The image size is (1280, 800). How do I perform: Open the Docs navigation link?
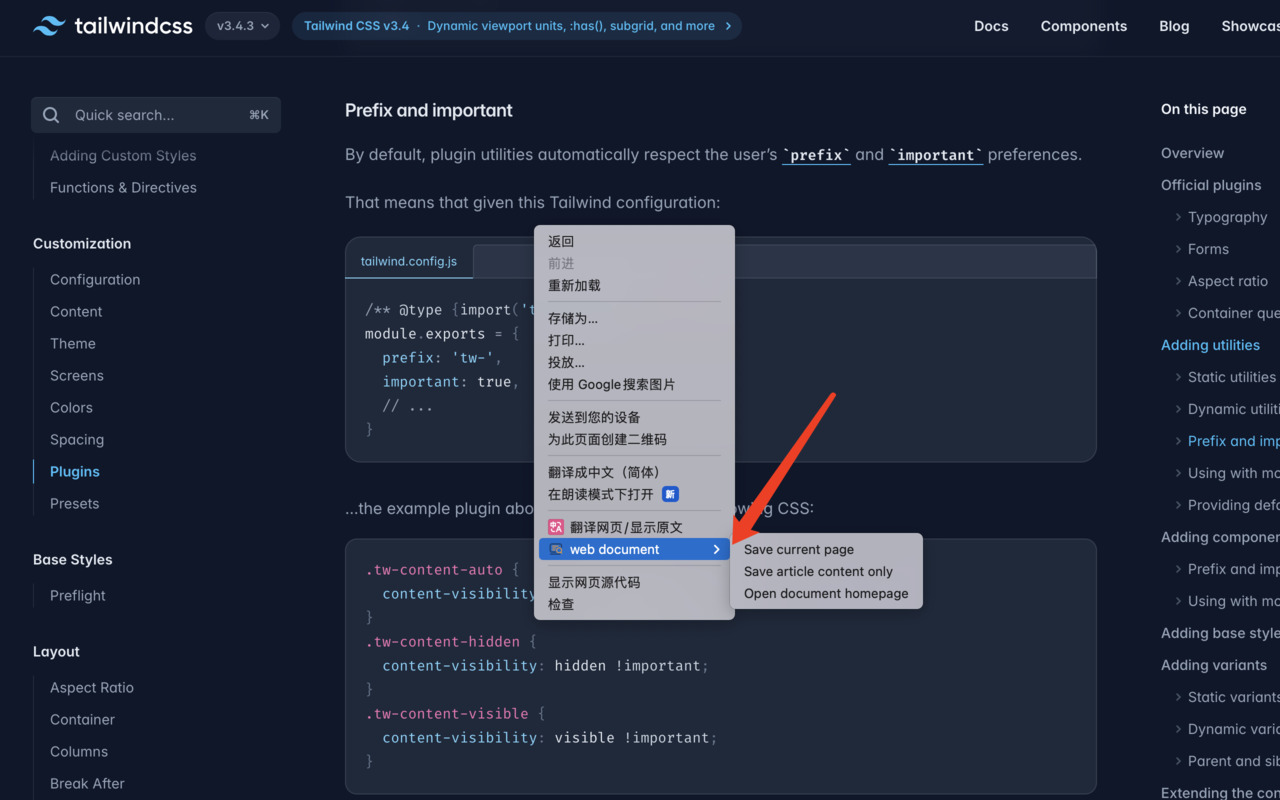(x=991, y=26)
